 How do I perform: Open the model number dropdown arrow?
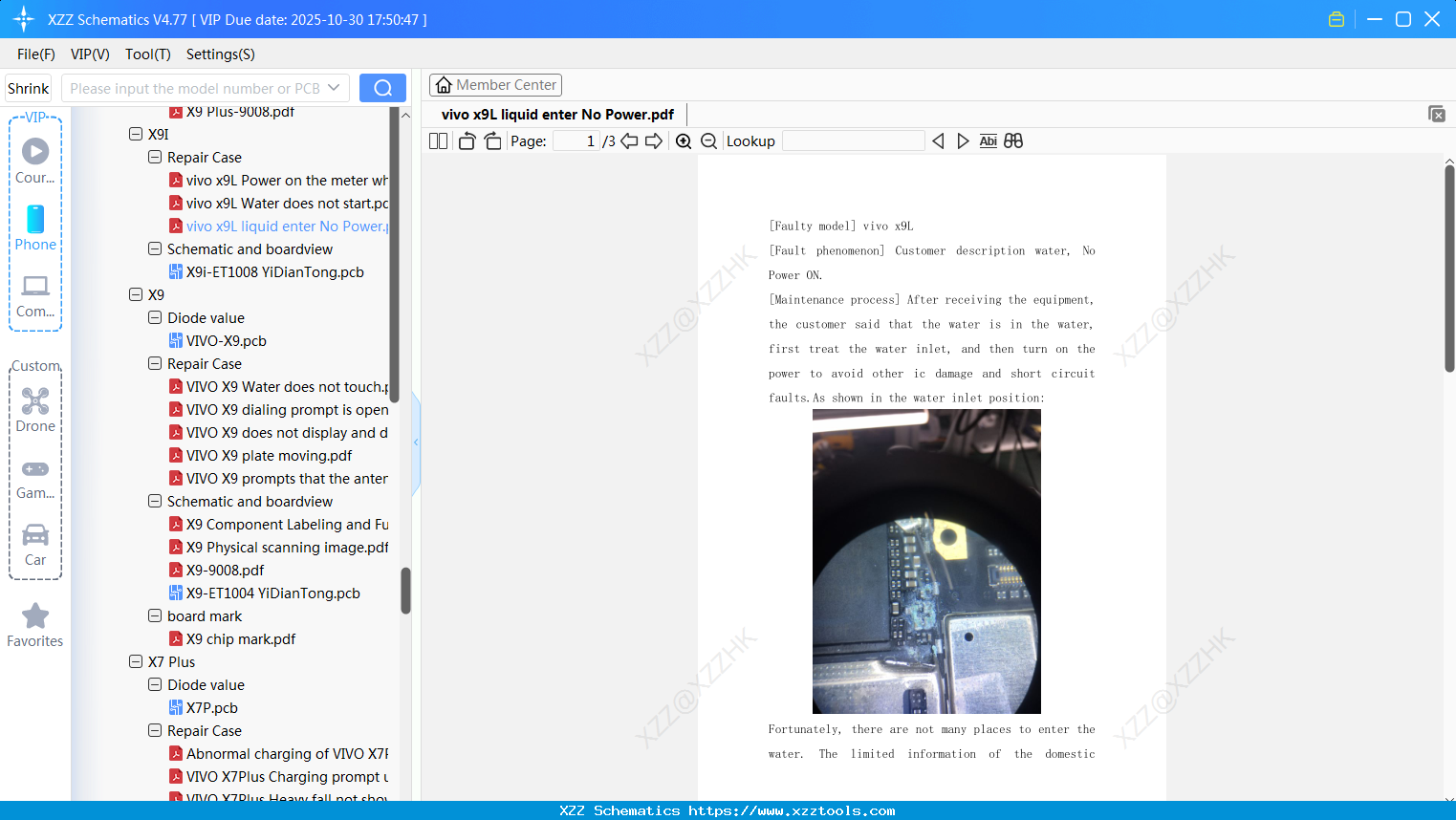click(334, 88)
